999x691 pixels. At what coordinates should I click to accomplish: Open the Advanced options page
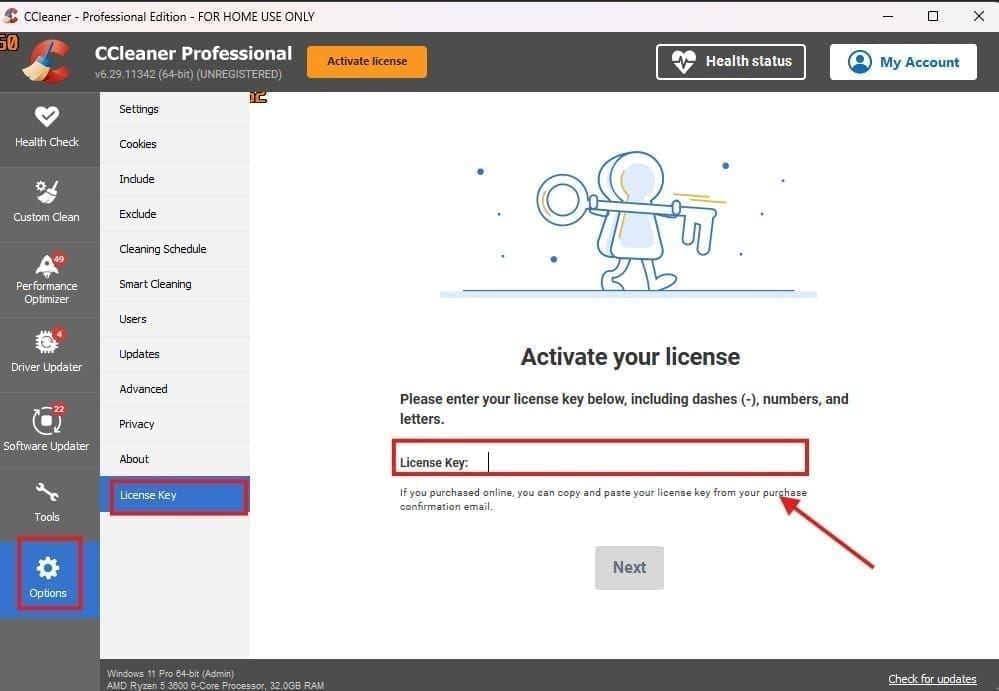point(143,389)
